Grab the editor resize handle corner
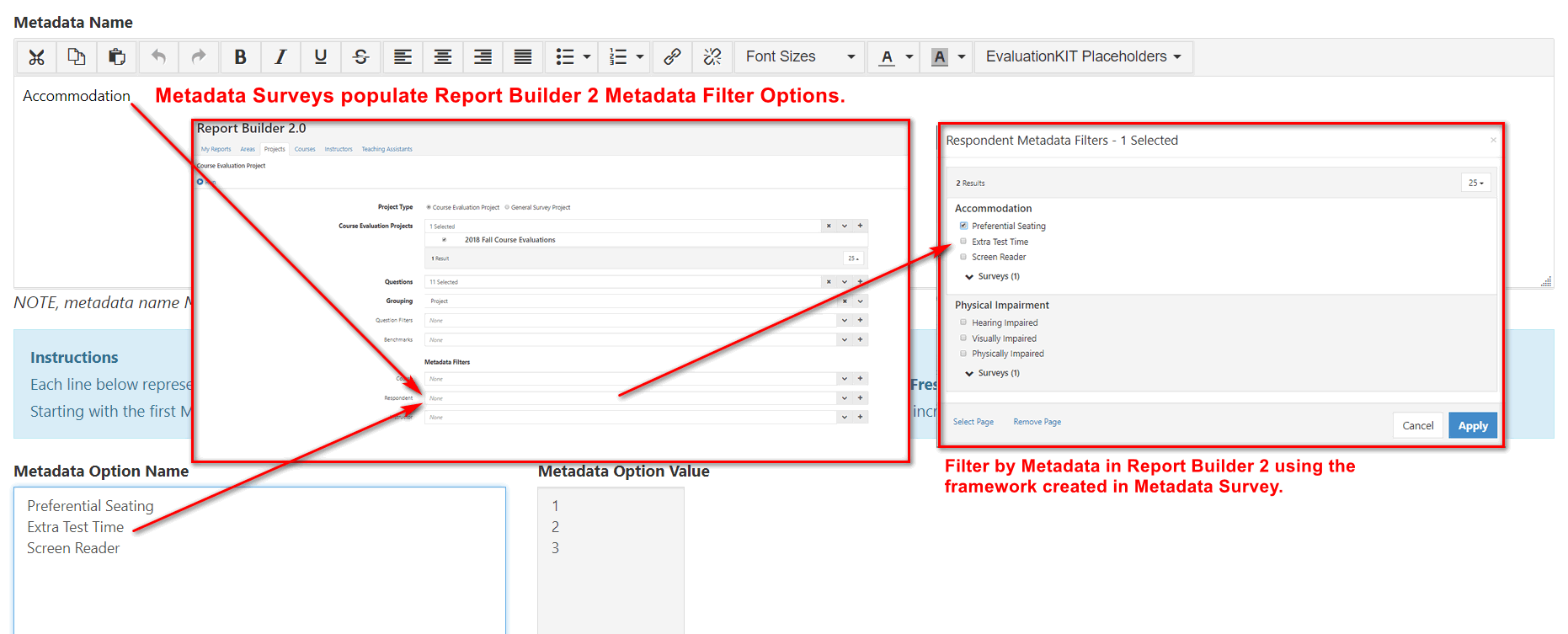 tap(1546, 281)
